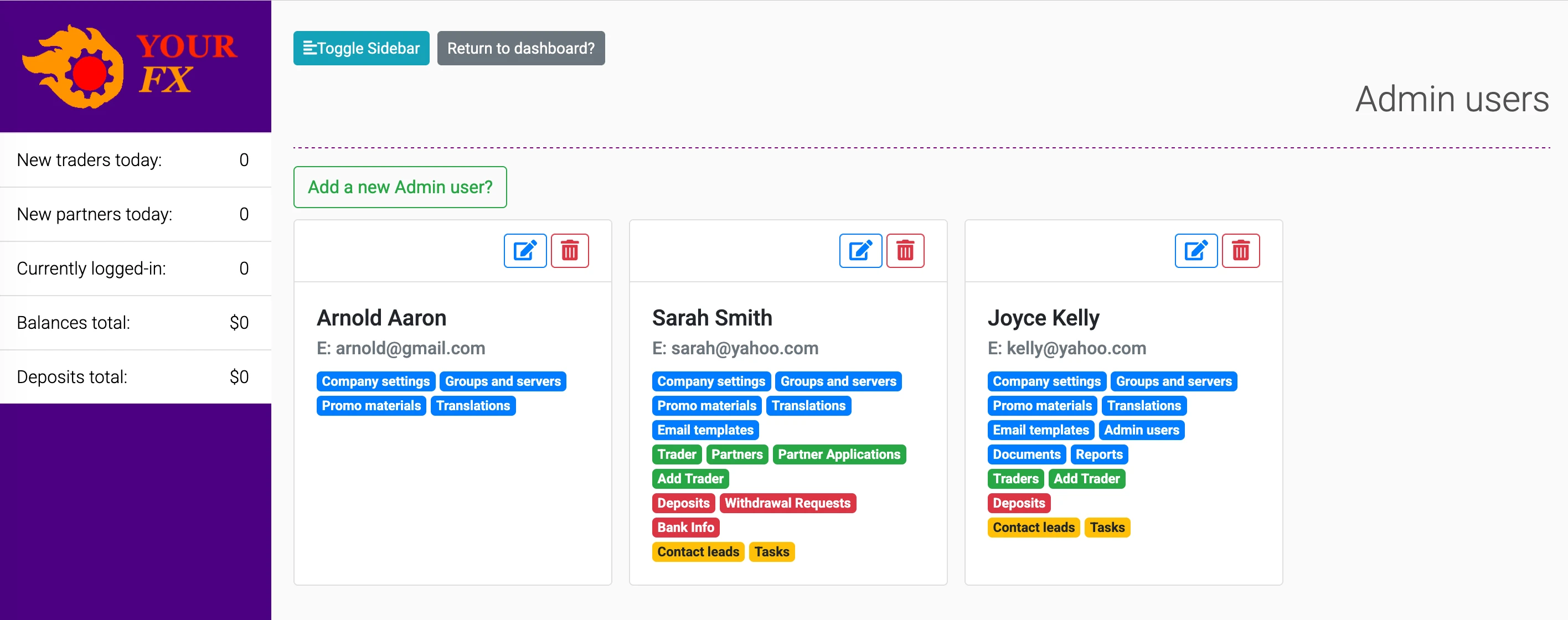The width and height of the screenshot is (1568, 620).
Task: Toggle the sidebar visibility
Action: tap(360, 48)
